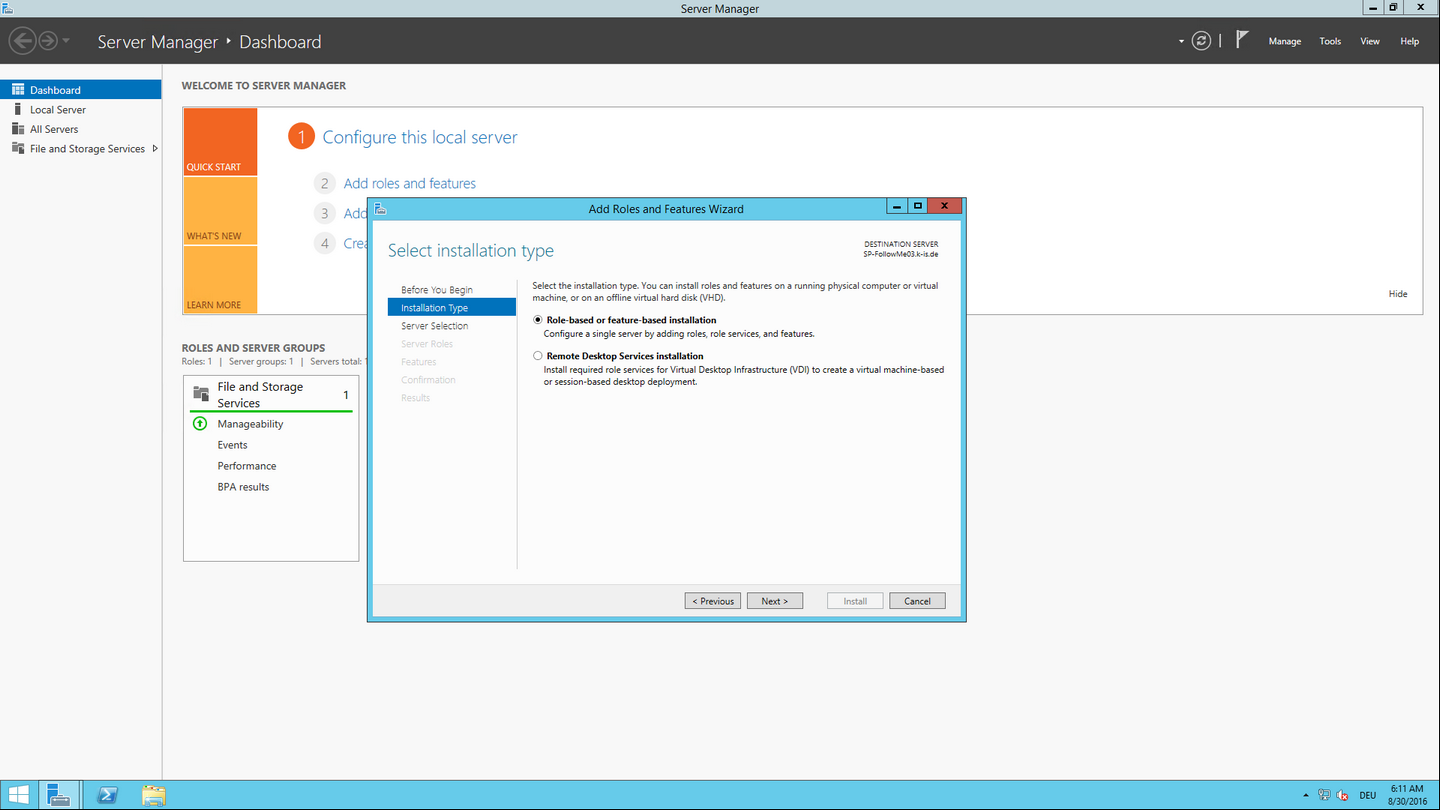This screenshot has width=1440, height=810.
Task: Open the notifications flag
Action: 1242,40
